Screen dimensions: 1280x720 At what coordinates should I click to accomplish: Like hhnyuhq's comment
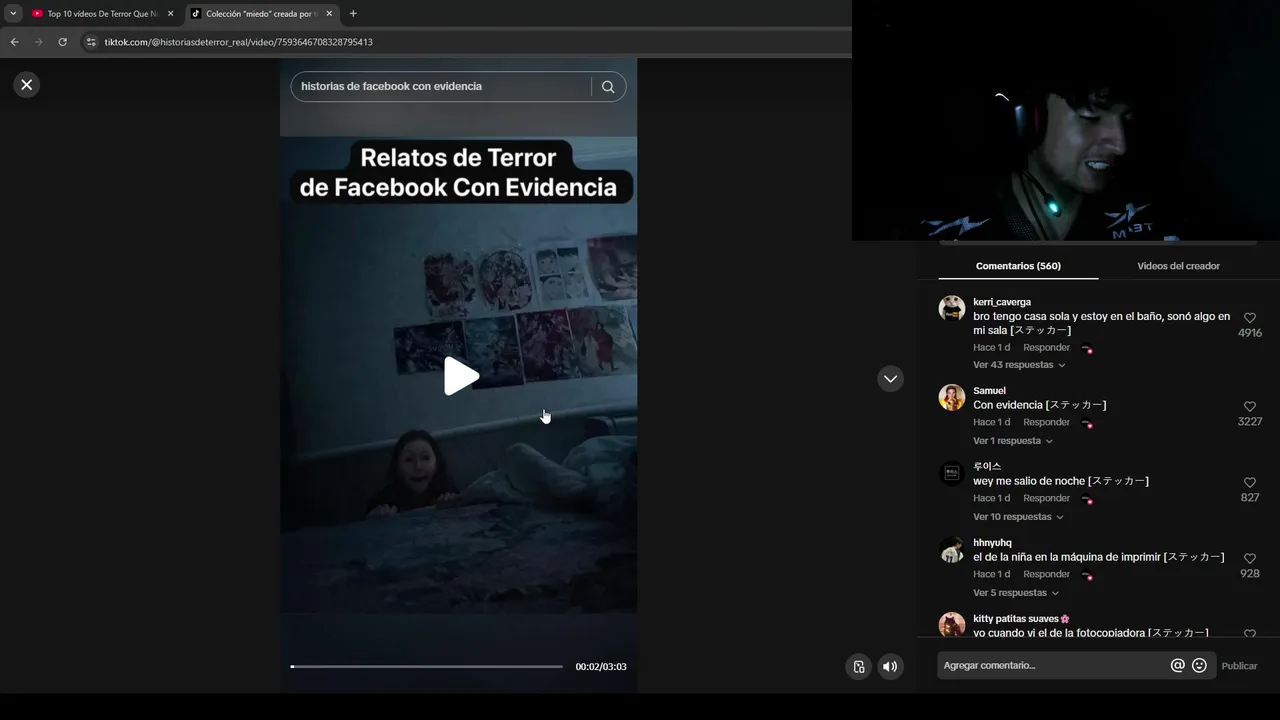coord(1249,559)
